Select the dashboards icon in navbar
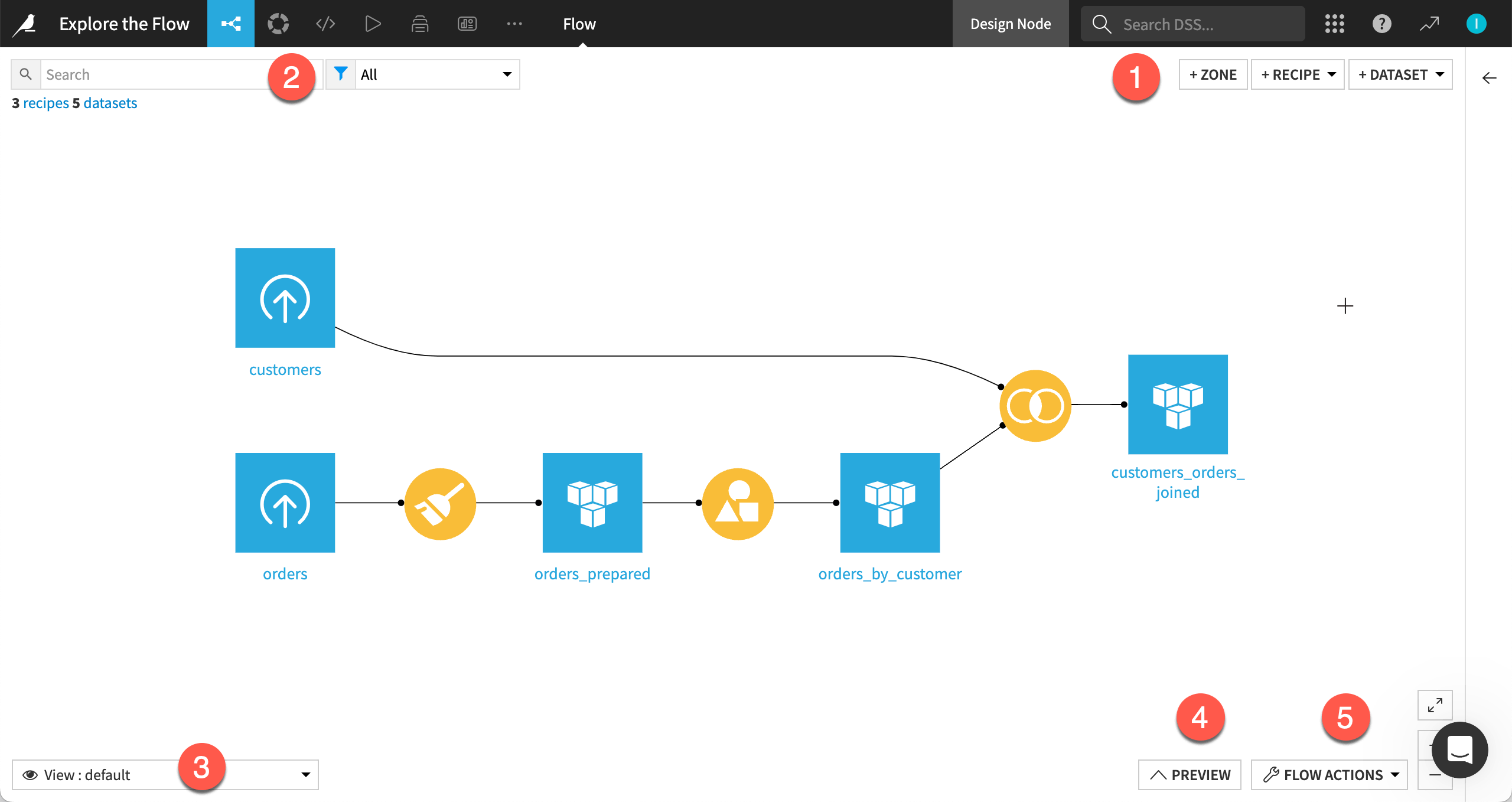This screenshot has height=802, width=1512. pyautogui.click(x=467, y=24)
